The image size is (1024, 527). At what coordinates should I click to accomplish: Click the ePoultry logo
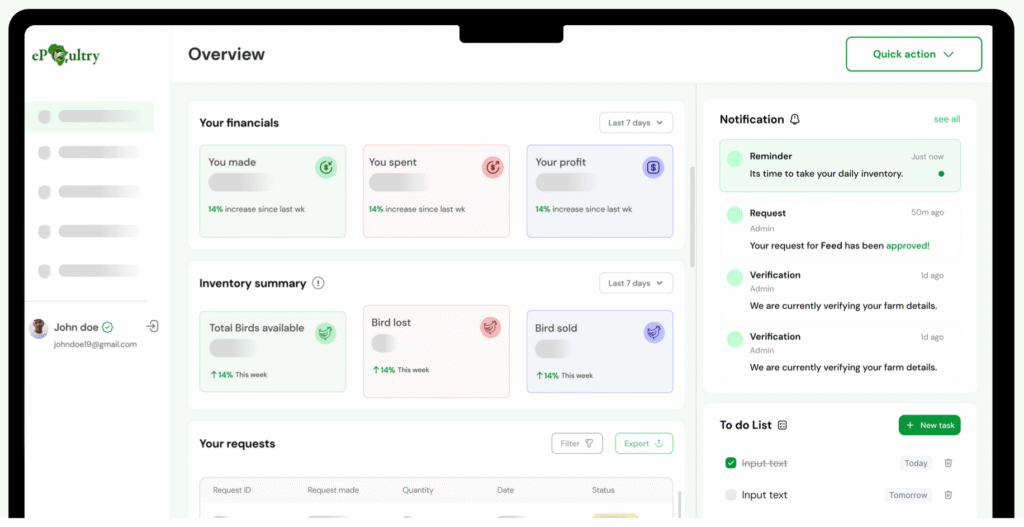[66, 55]
